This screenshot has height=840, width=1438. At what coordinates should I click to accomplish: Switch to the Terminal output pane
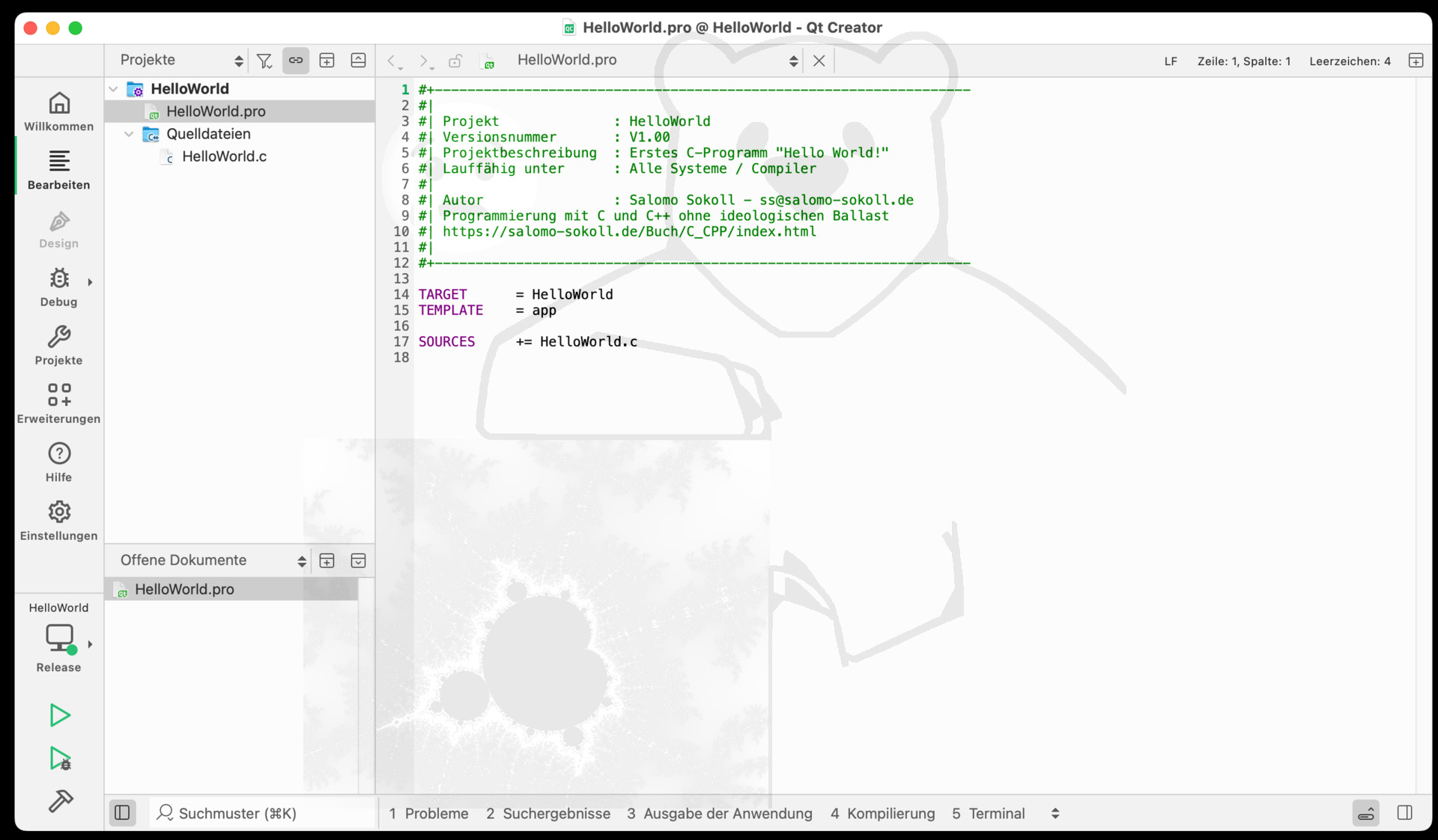coord(988,814)
